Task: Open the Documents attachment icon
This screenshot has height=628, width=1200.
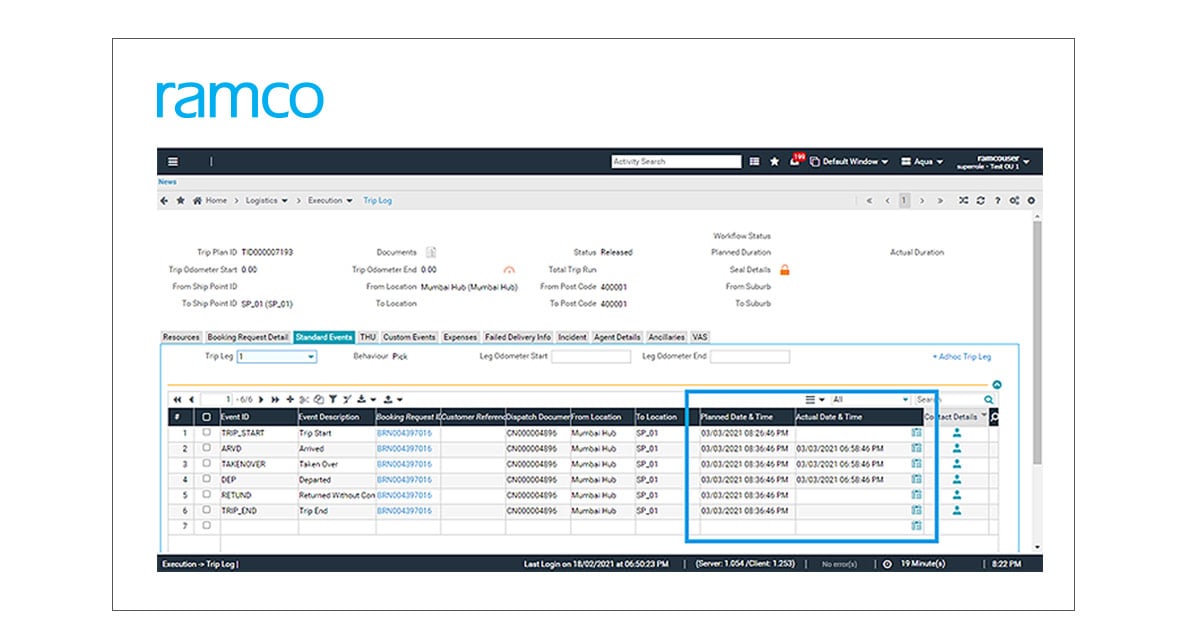Action: pyautogui.click(x=431, y=253)
